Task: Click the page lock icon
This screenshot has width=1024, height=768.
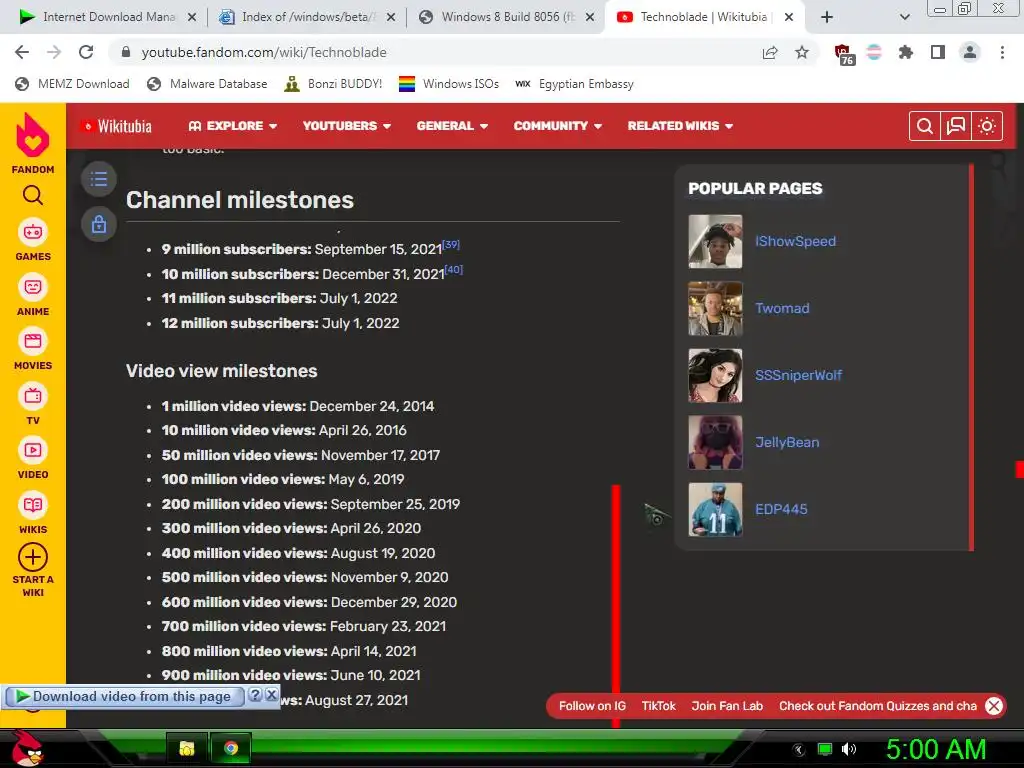Action: tap(99, 224)
